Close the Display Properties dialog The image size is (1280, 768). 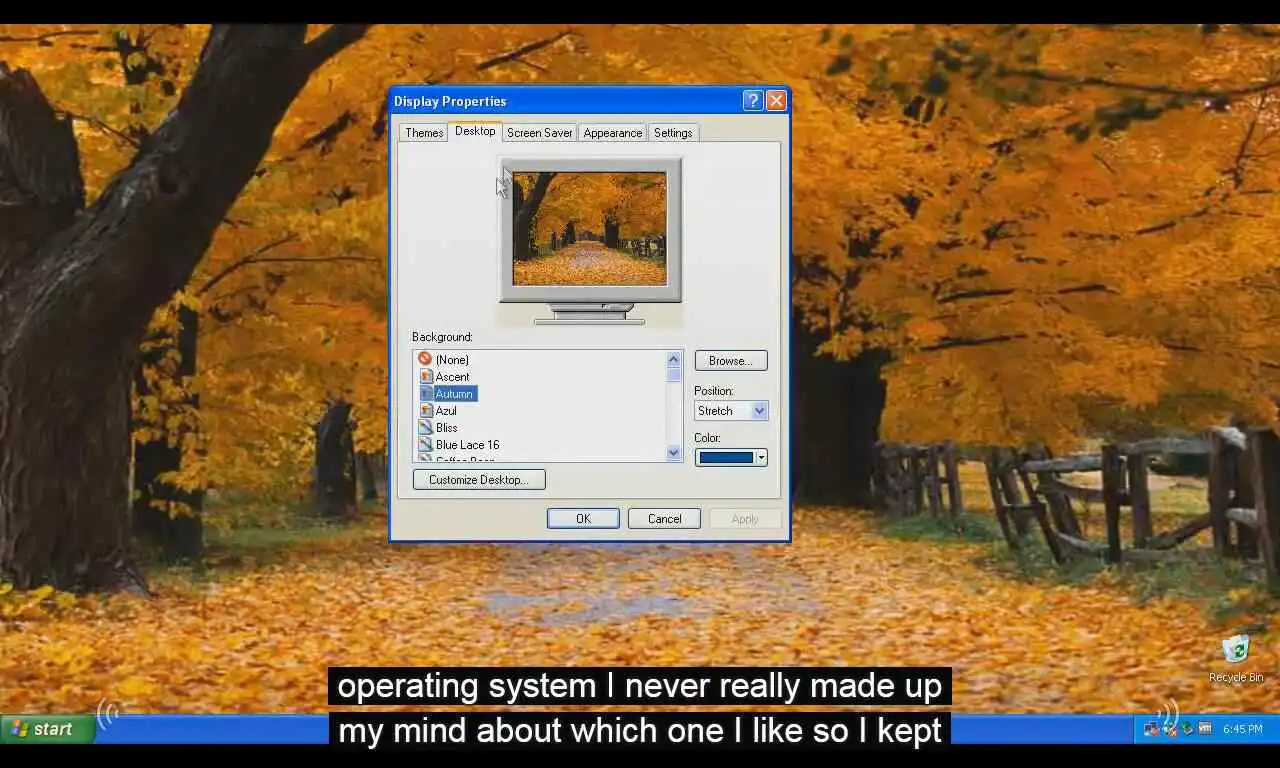(776, 101)
